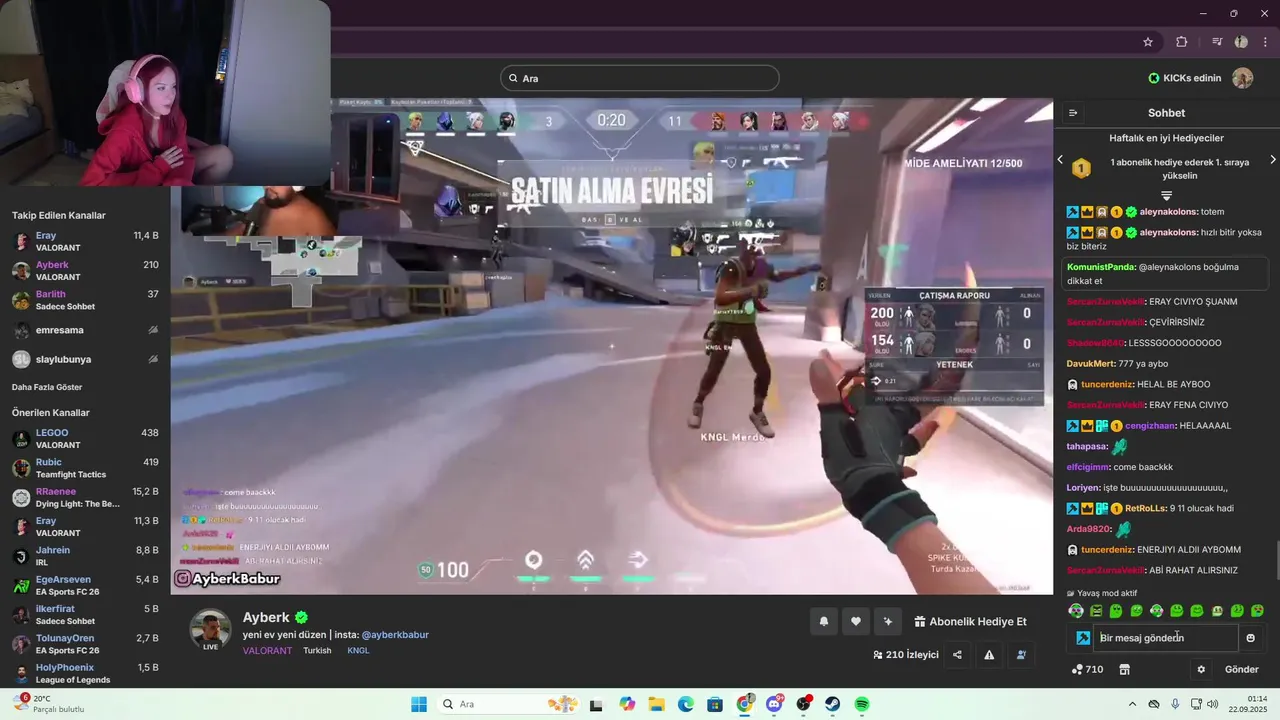Open File Explorer from the taskbar
Screen dimensions: 1280x720
click(x=656, y=704)
